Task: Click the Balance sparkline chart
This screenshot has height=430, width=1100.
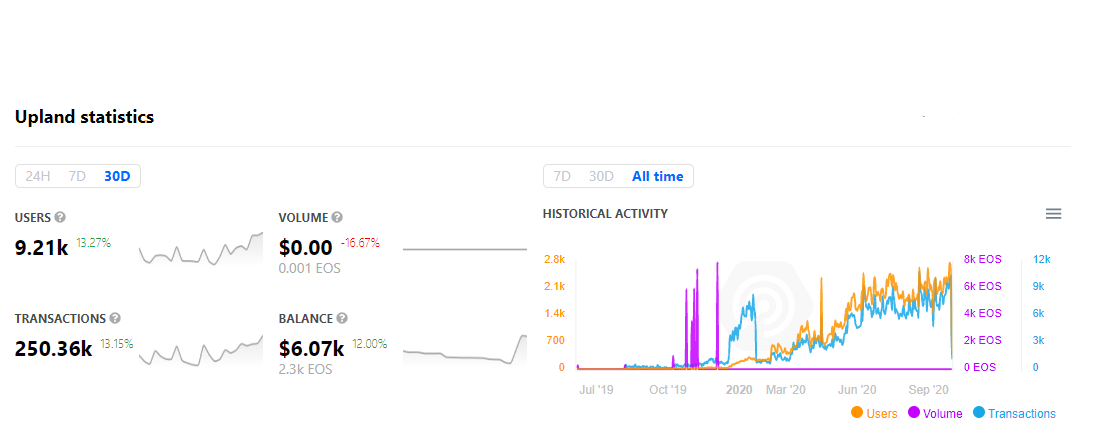Action: [464, 350]
